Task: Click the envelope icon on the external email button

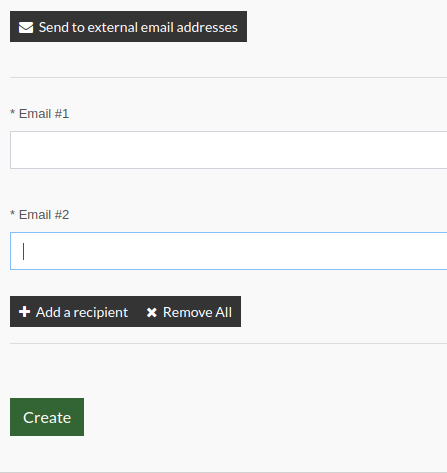Action: coord(26,27)
